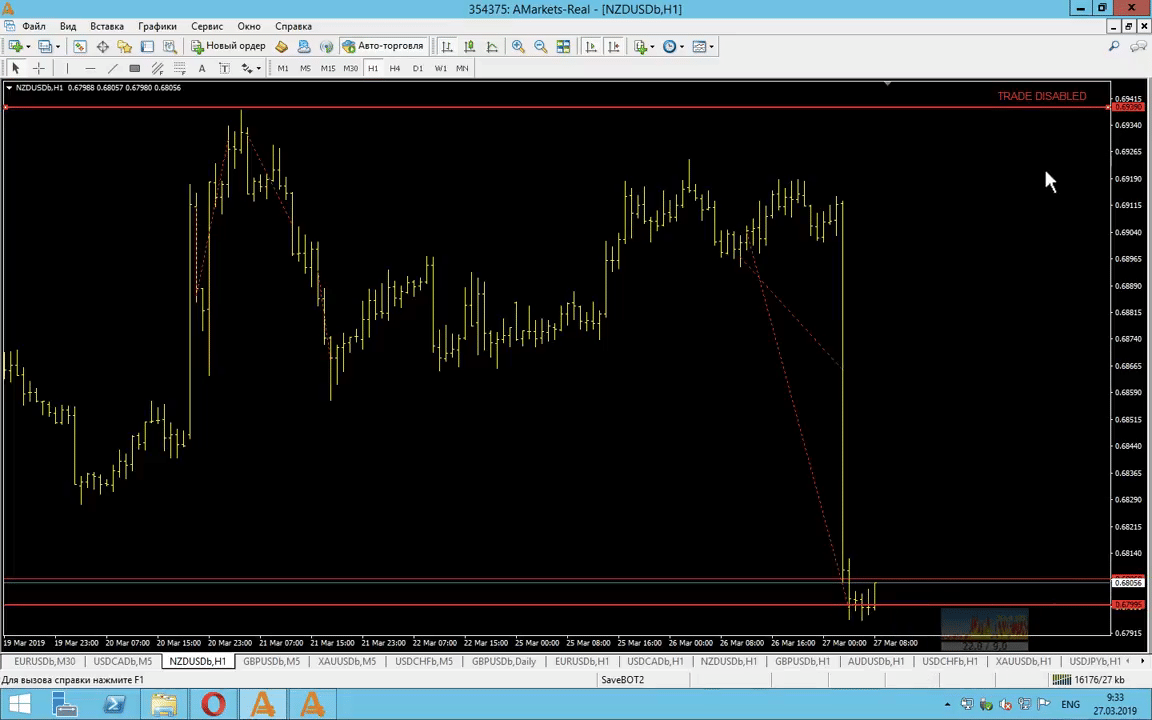Viewport: 1152px width, 720px height.
Task: Select the D1 timeframe button
Action: 417,68
